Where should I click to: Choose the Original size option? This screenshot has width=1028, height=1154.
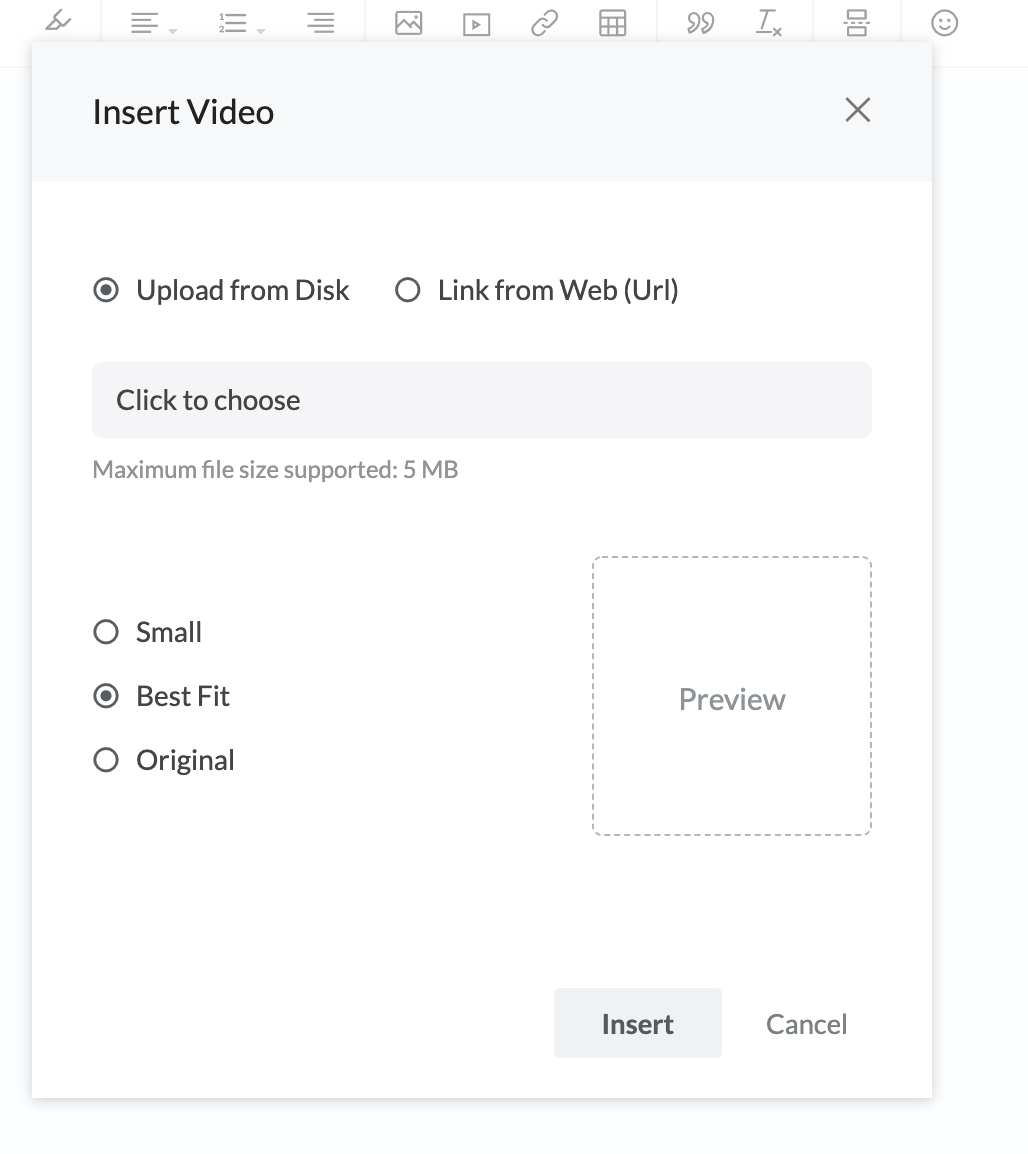coord(163,760)
